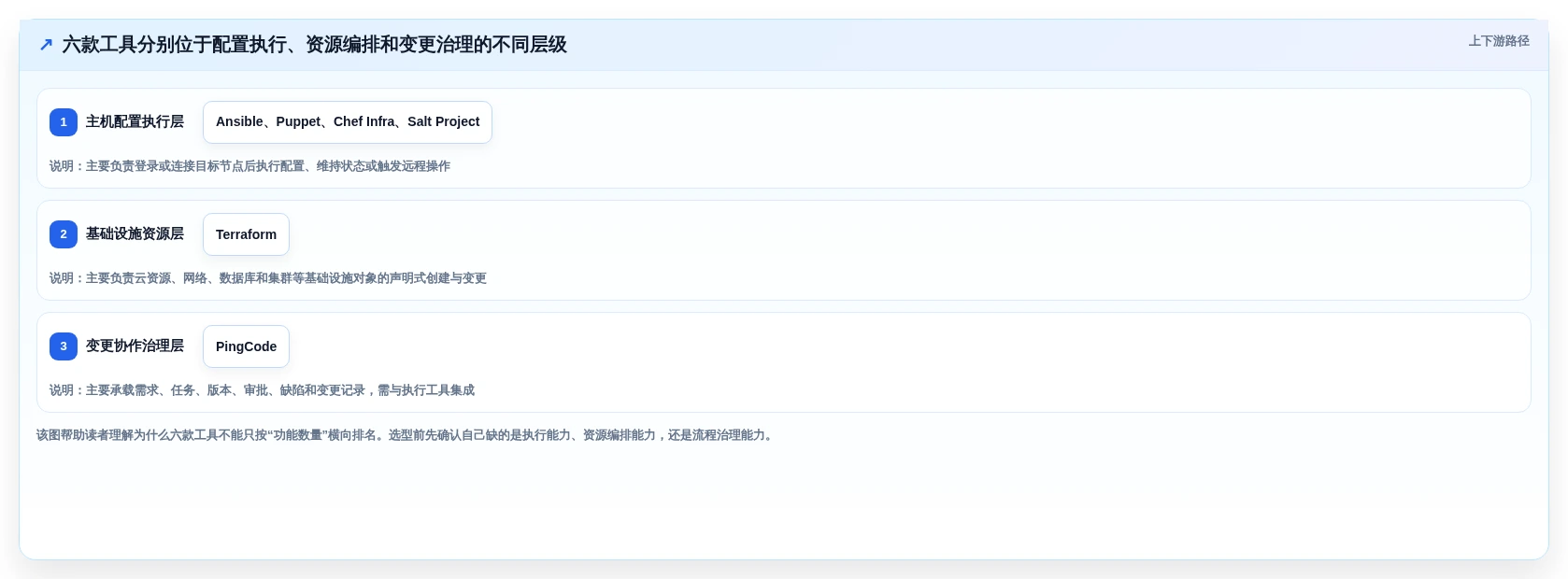Click description 主要承载需求、任务、版本
The image size is (1568, 579).
click(262, 390)
